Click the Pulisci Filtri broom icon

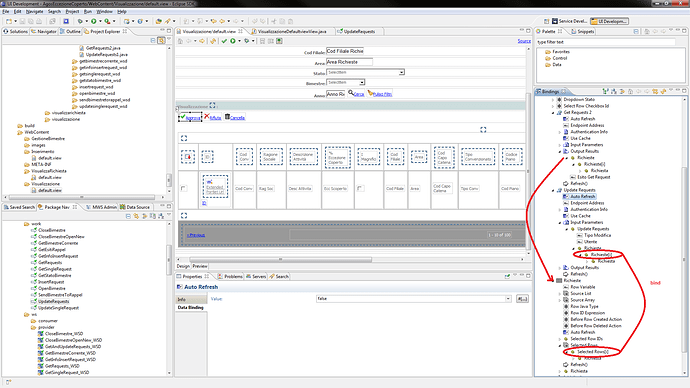click(370, 93)
